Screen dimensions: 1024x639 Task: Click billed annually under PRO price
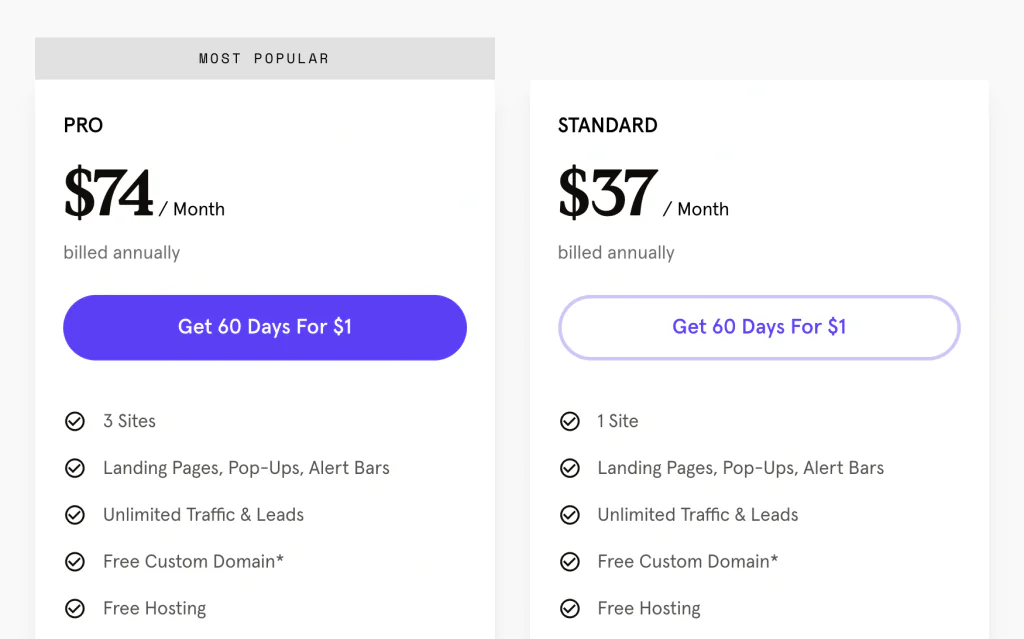(x=121, y=253)
